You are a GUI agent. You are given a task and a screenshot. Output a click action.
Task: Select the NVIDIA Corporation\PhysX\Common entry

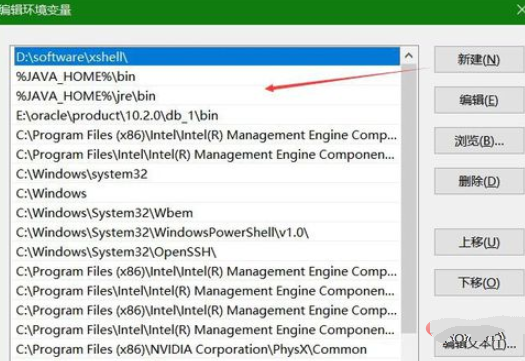[207, 350]
